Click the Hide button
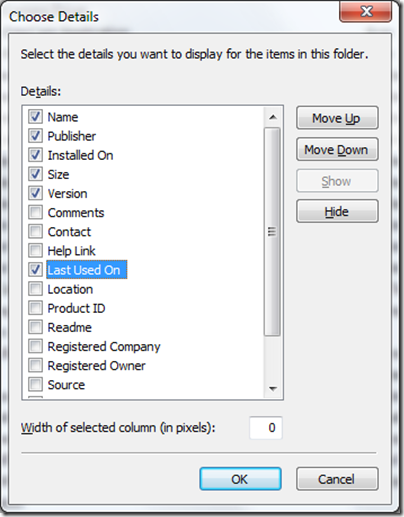Screen dimensions: 404x517 tap(337, 211)
